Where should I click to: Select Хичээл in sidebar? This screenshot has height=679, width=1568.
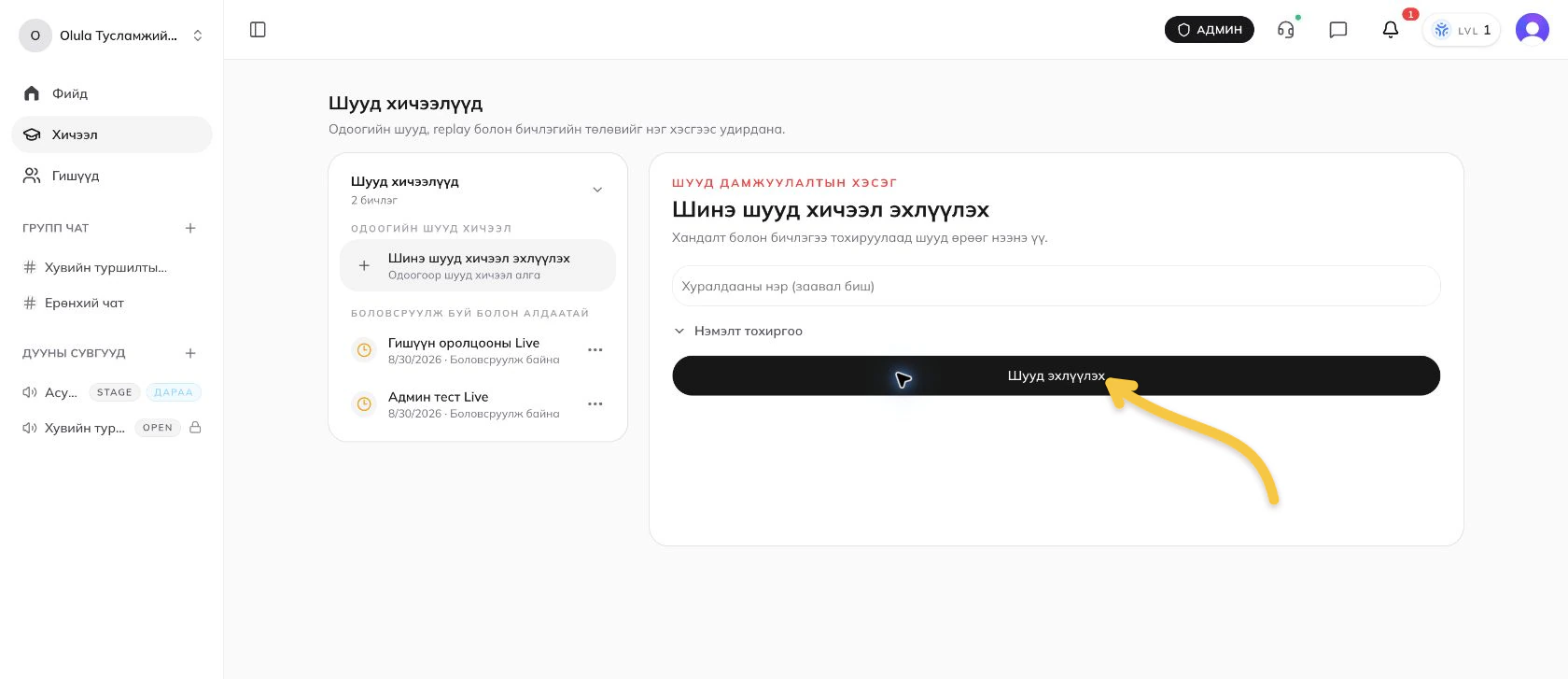click(112, 134)
